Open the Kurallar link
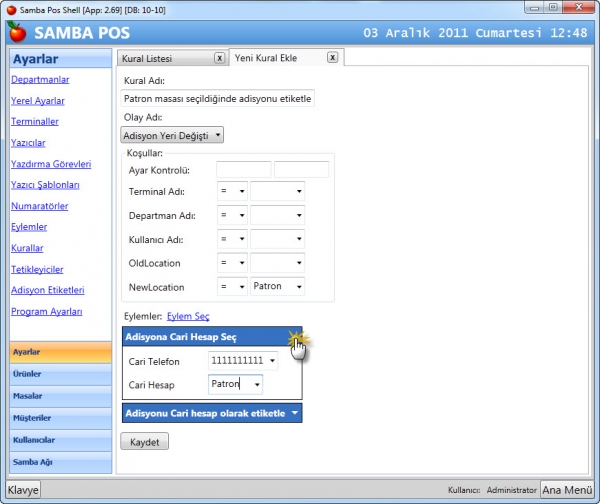The width and height of the screenshot is (600, 504). [x=27, y=248]
